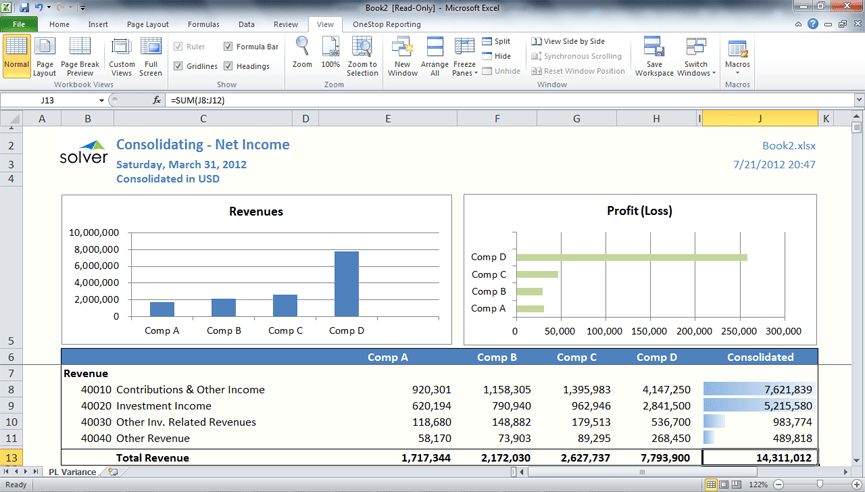
Task: Save the workbook from quick access toolbar
Action: (24, 8)
